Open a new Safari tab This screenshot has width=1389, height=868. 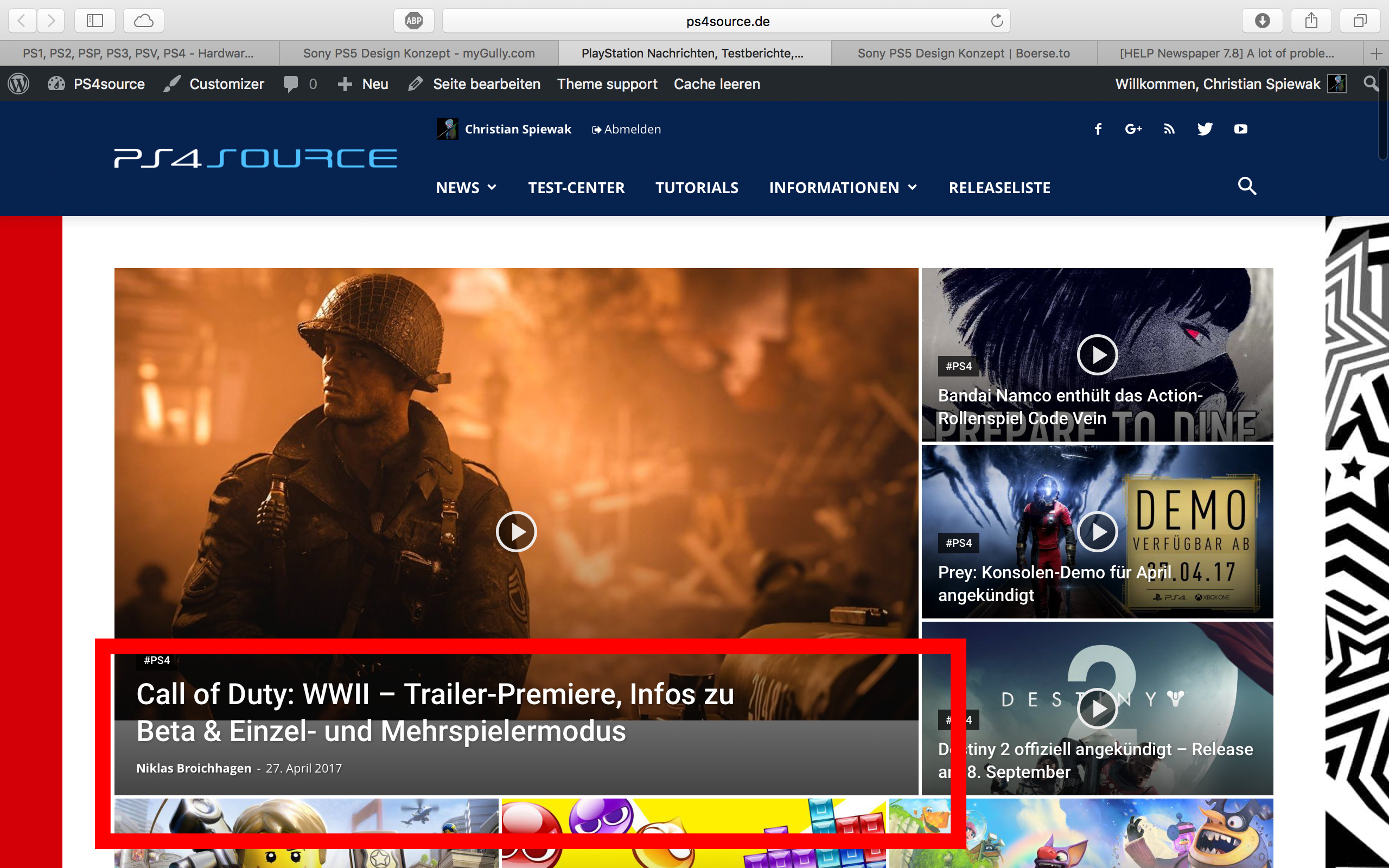[1376, 53]
